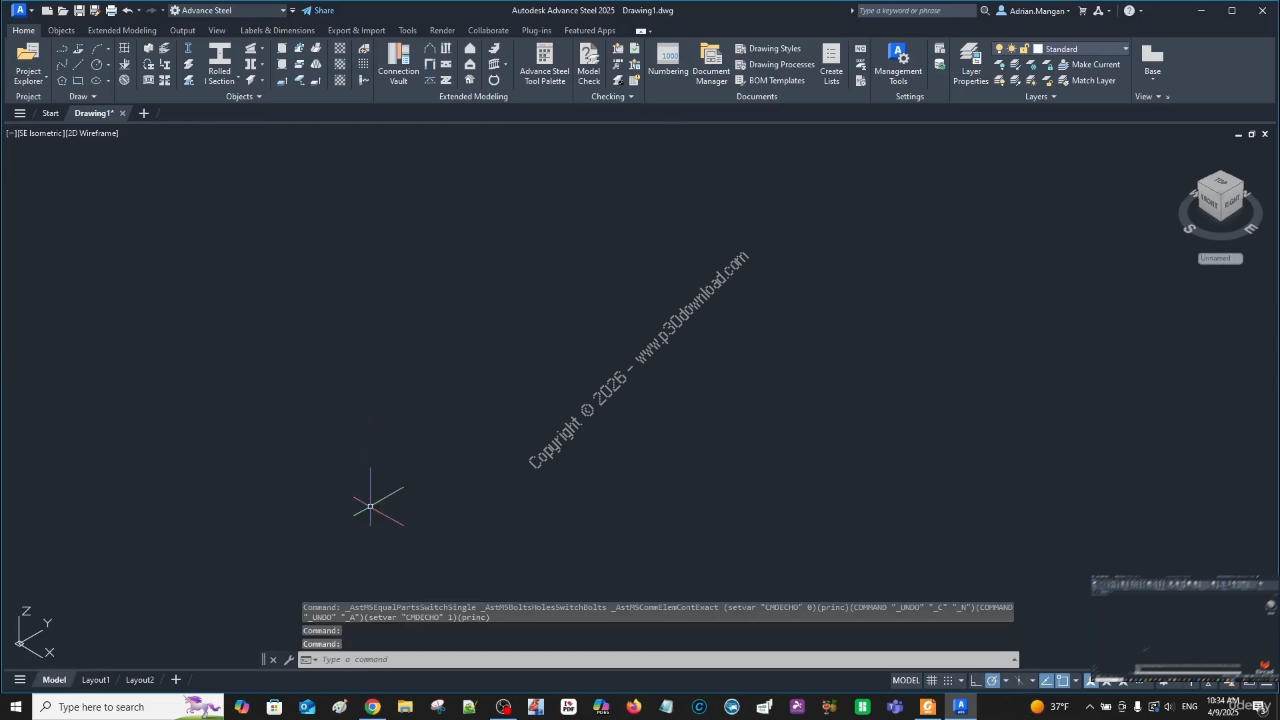Toggle isometric drafting in status bar

1019,681
